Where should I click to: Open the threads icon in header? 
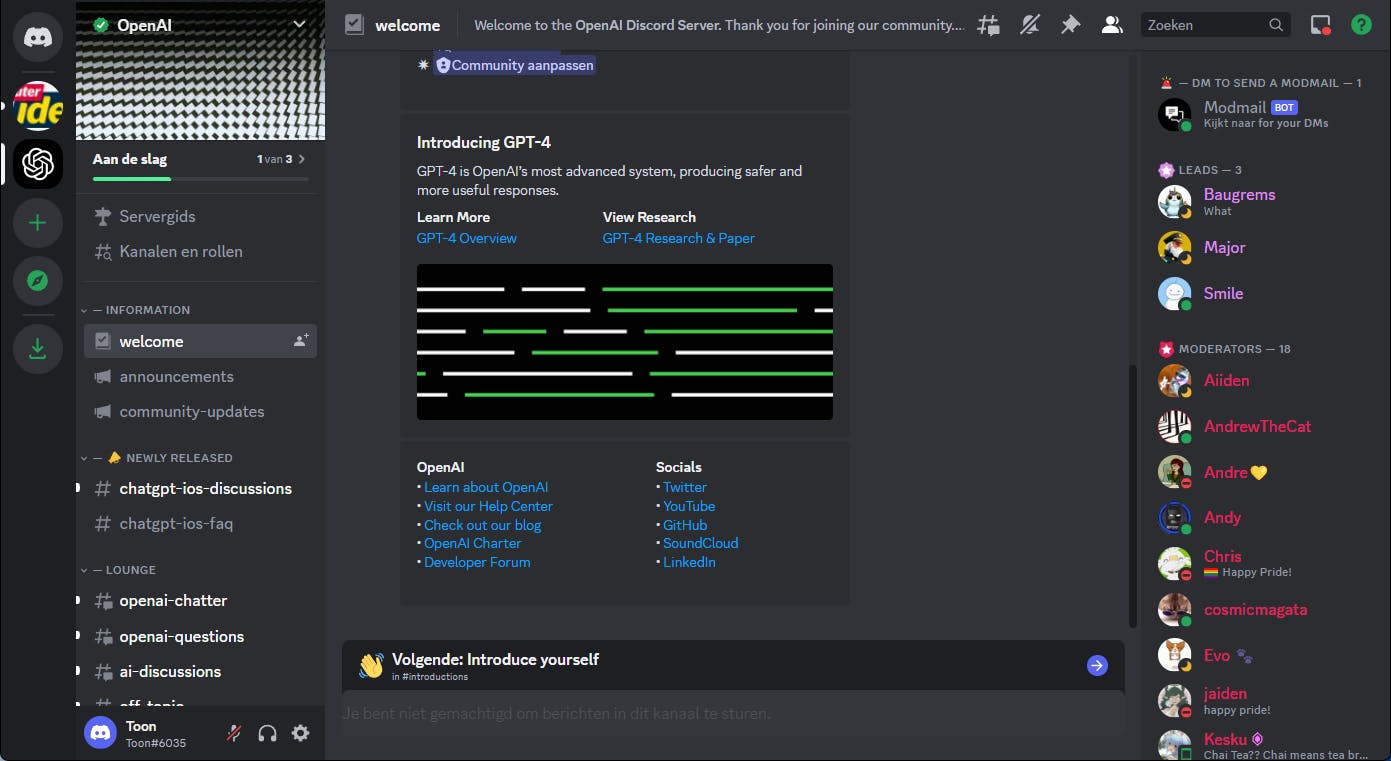[x=988, y=25]
